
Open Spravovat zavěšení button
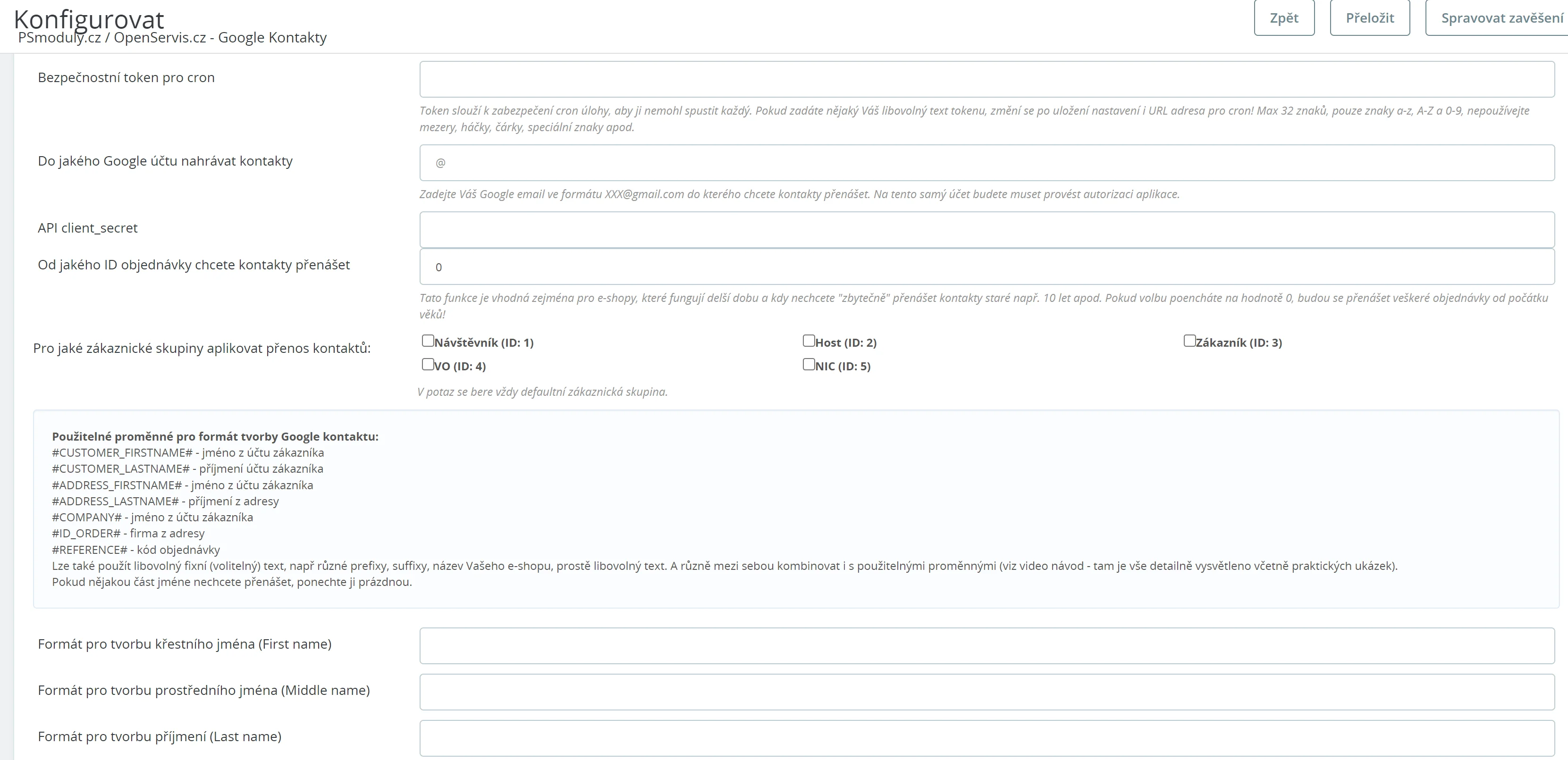[x=1497, y=18]
